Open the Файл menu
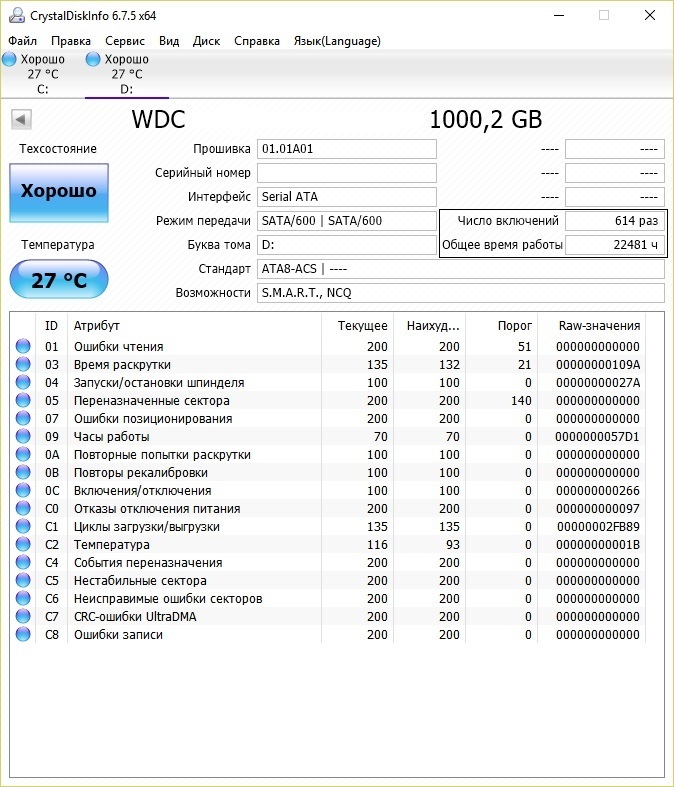Screen dimensions: 674x787 (x=22, y=41)
